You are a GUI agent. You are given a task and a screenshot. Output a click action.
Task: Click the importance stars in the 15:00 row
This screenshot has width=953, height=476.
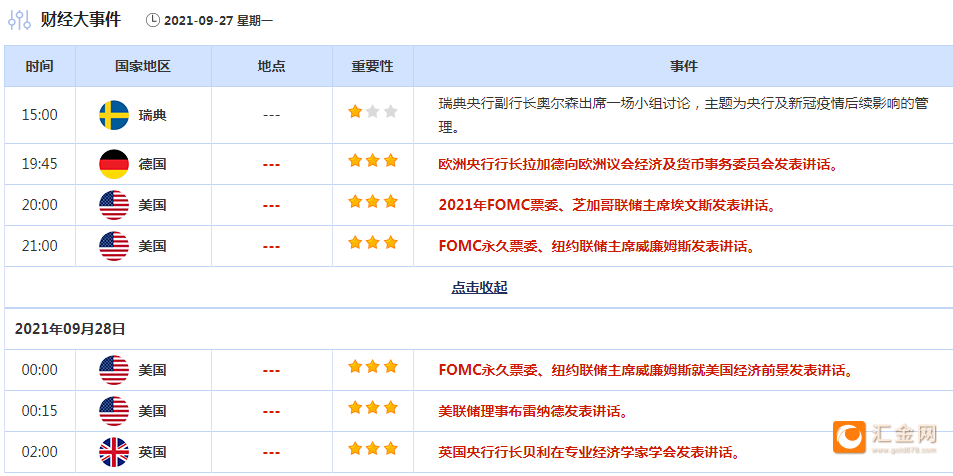373,112
